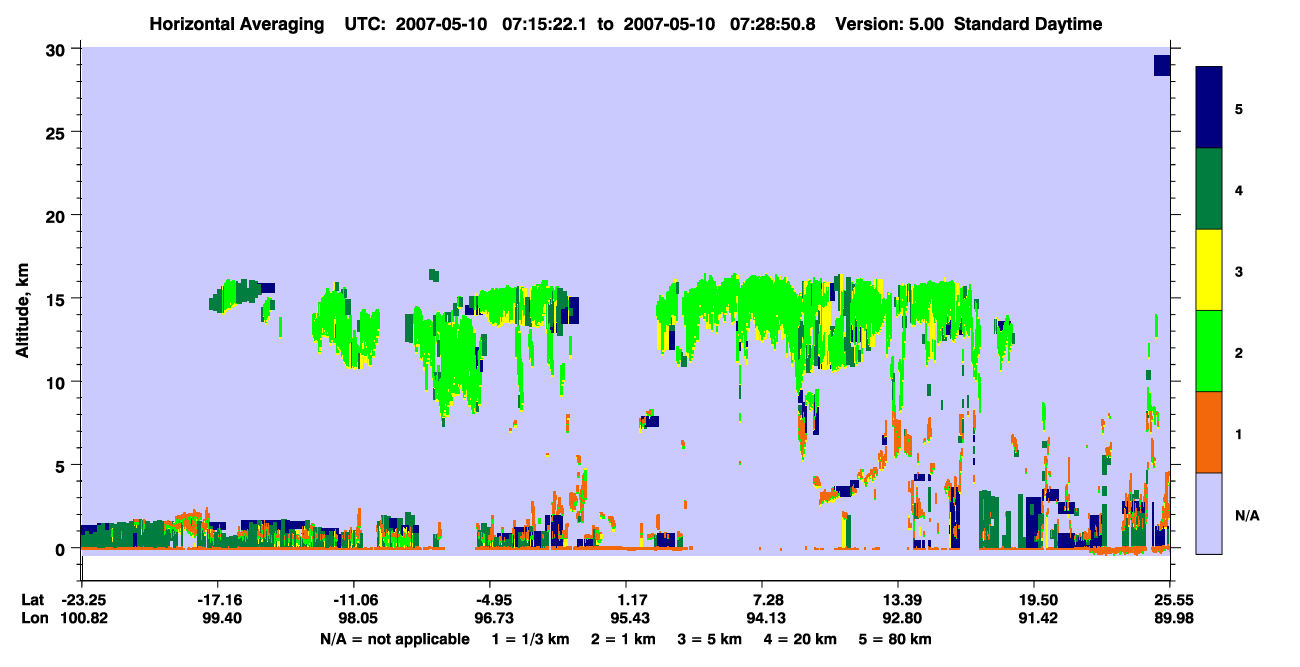Click the color bar label '1'

(x=1239, y=433)
